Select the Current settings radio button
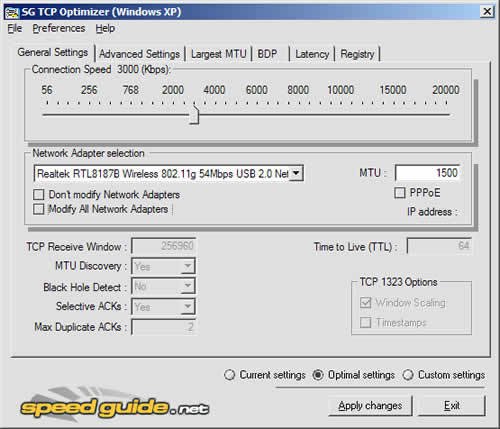 pyautogui.click(x=229, y=375)
